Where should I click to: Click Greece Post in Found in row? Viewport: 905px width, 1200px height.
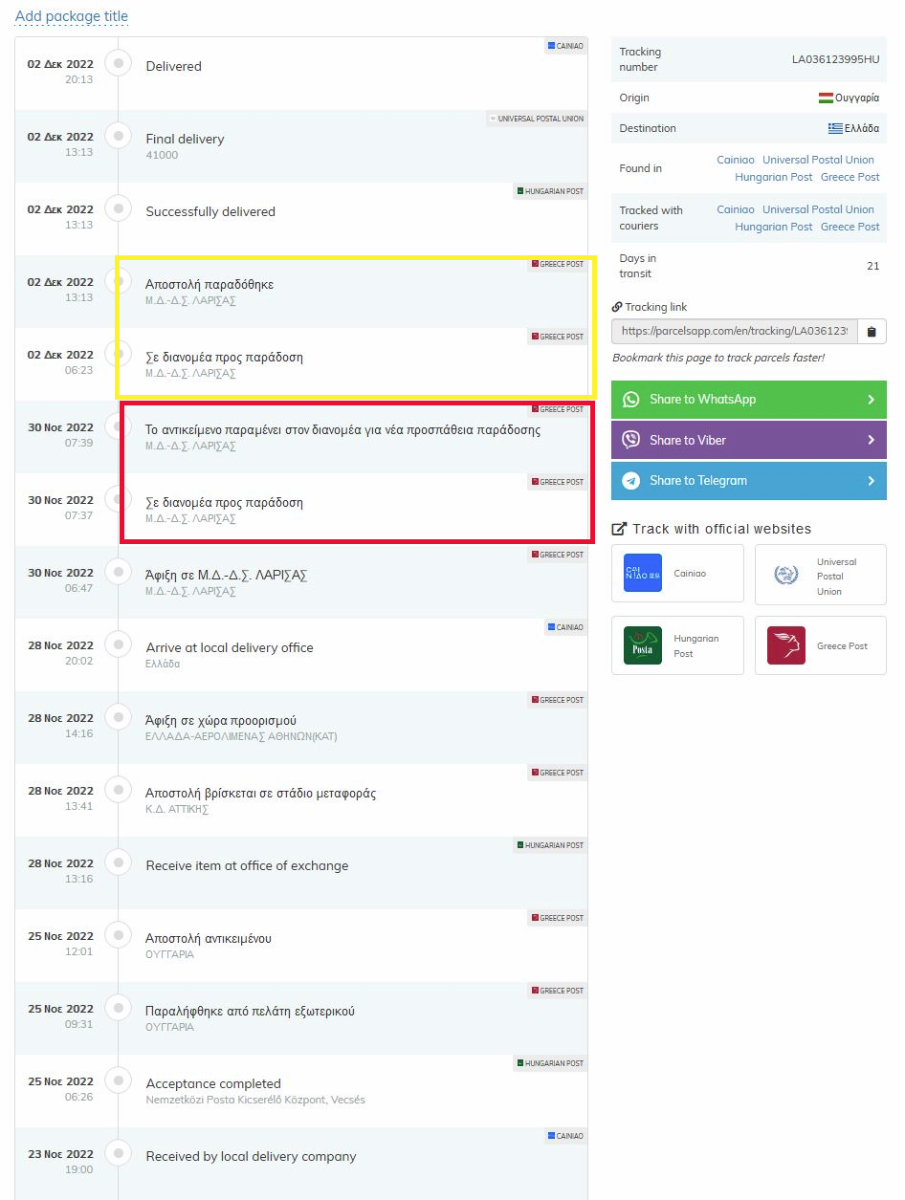click(850, 177)
